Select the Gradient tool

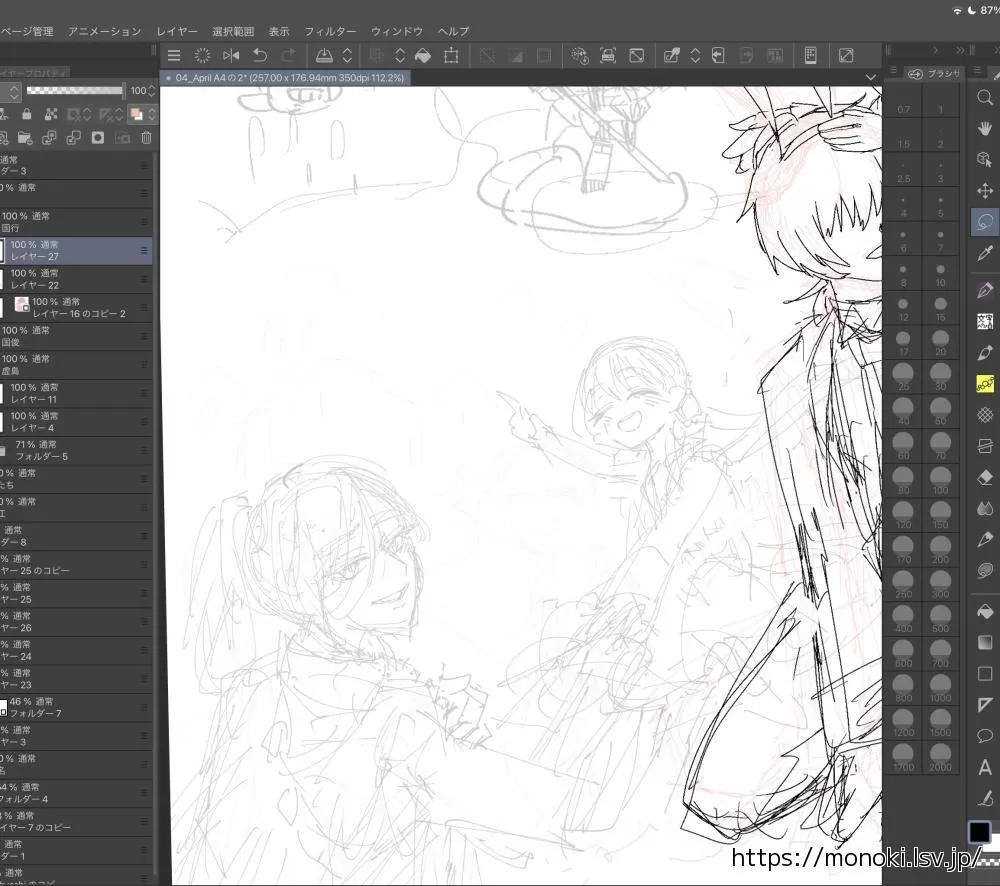pyautogui.click(x=985, y=642)
